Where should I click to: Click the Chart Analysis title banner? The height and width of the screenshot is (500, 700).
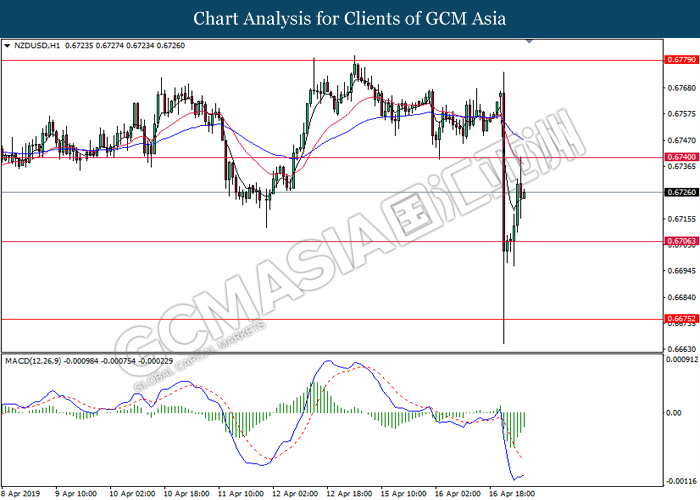349,18
